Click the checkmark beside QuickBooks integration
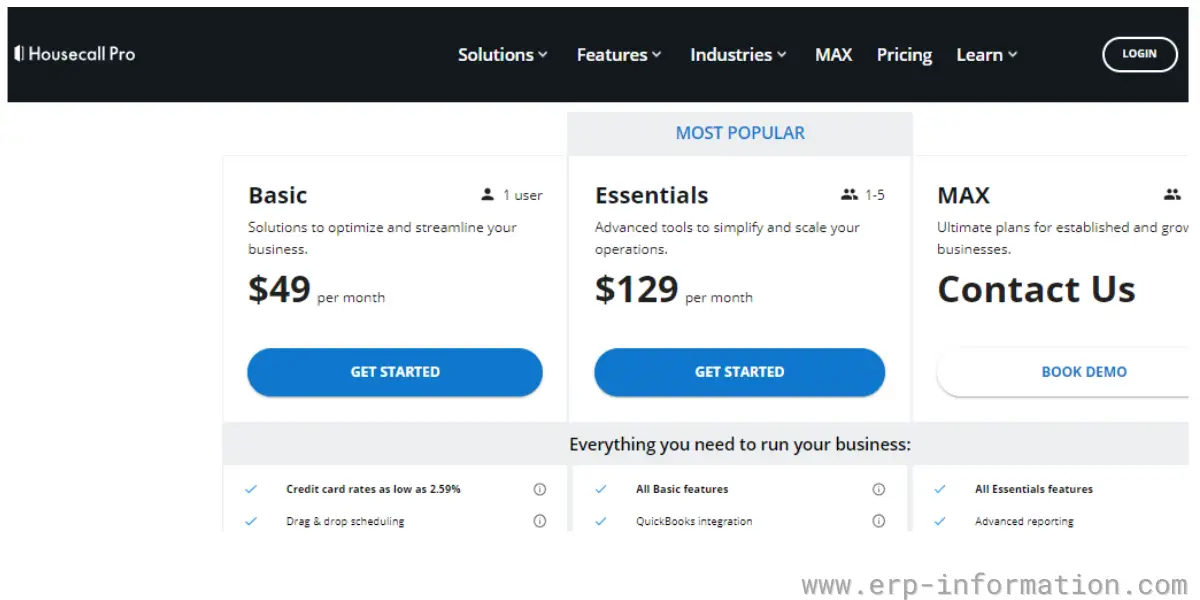Viewport: 1200px width, 600px height. tap(601, 521)
